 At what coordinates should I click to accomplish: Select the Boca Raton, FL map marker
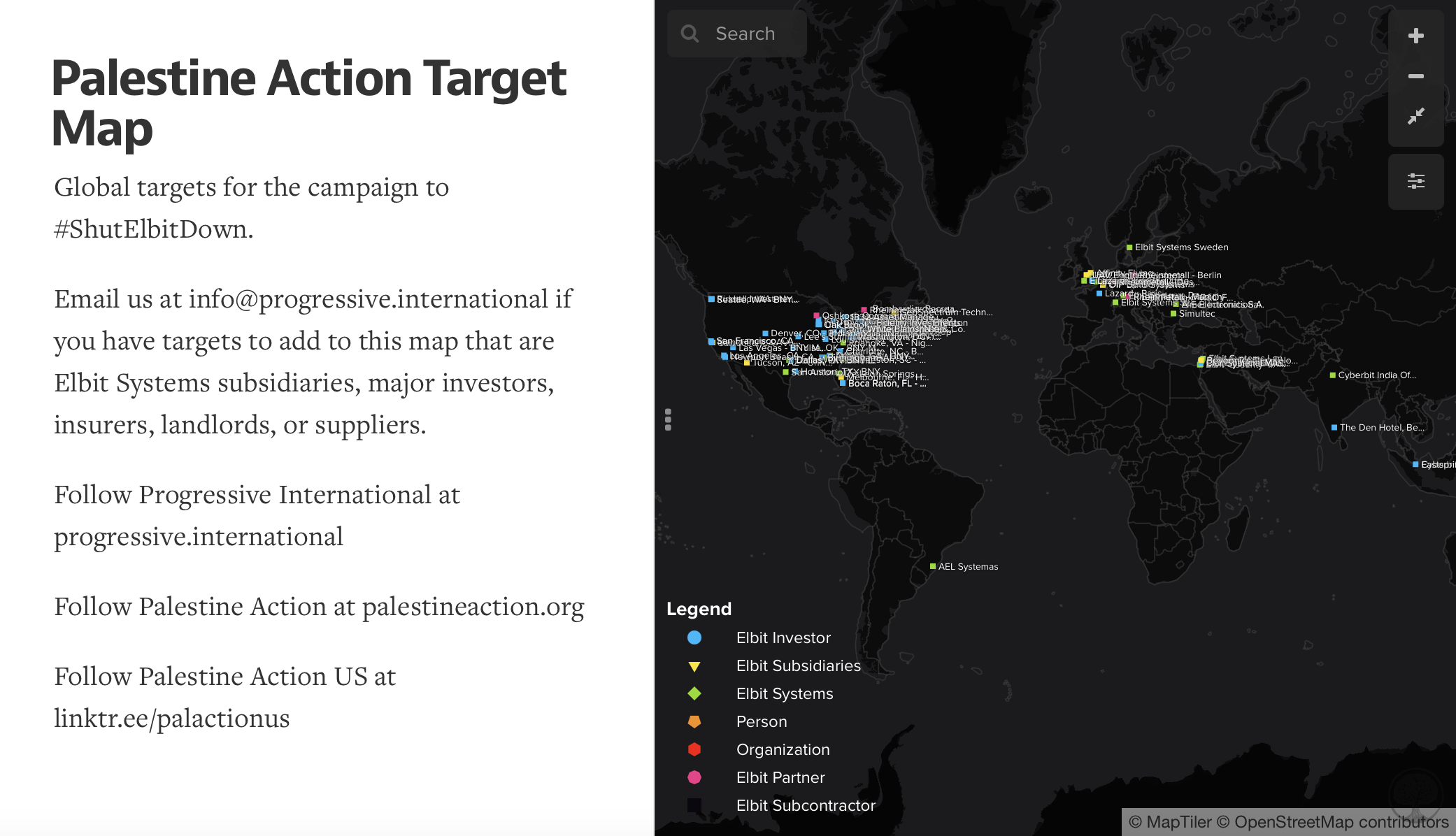point(843,383)
